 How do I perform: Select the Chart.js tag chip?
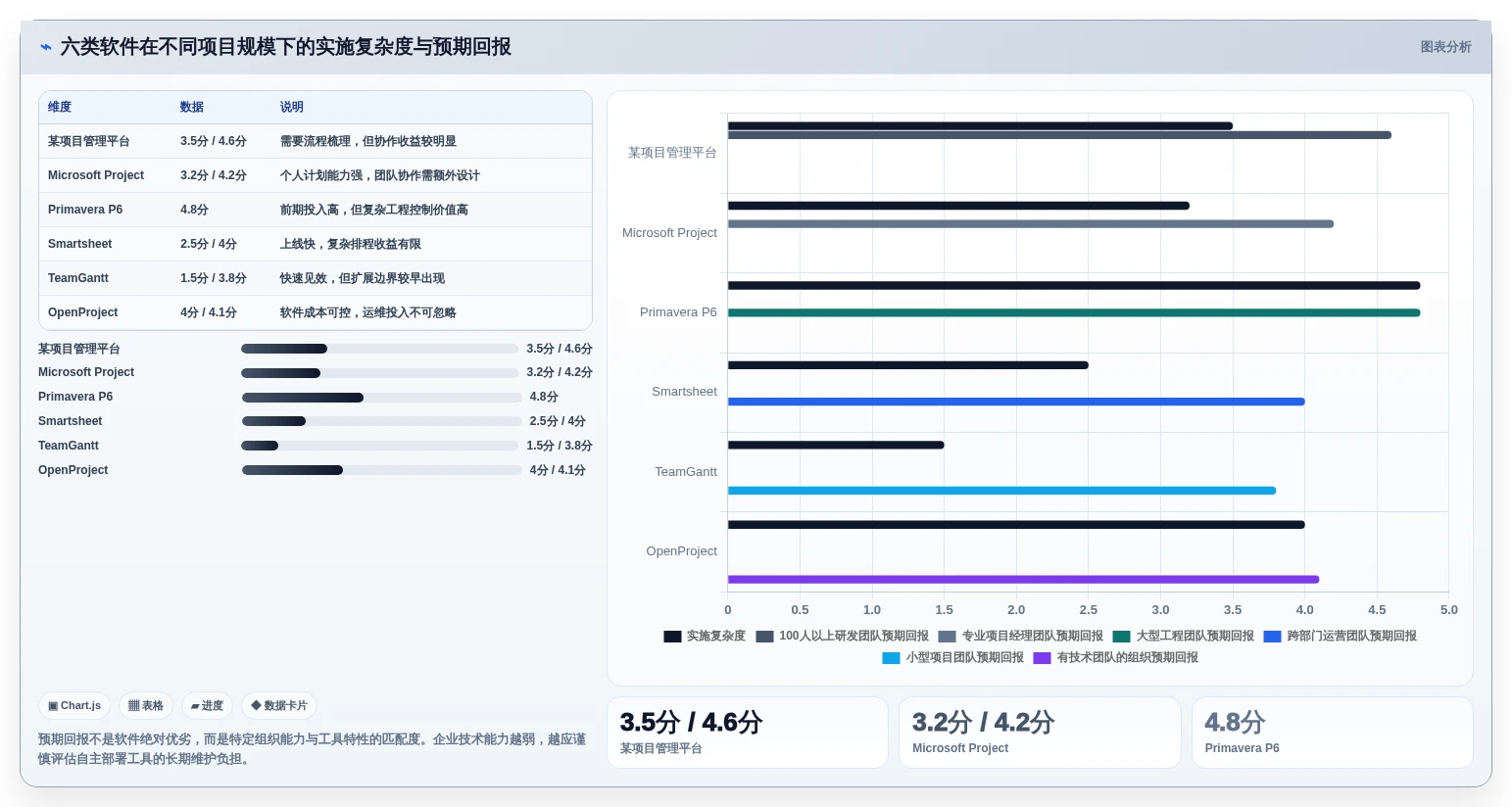(x=74, y=705)
